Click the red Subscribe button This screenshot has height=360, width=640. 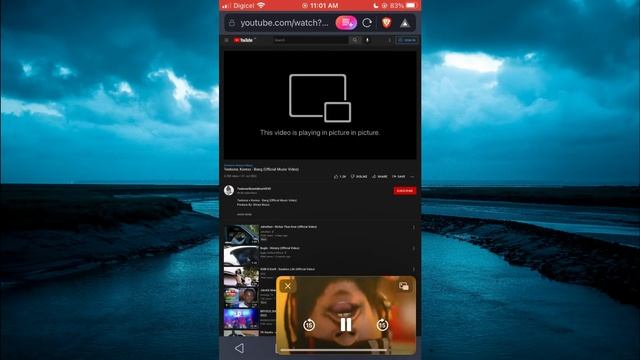404,191
